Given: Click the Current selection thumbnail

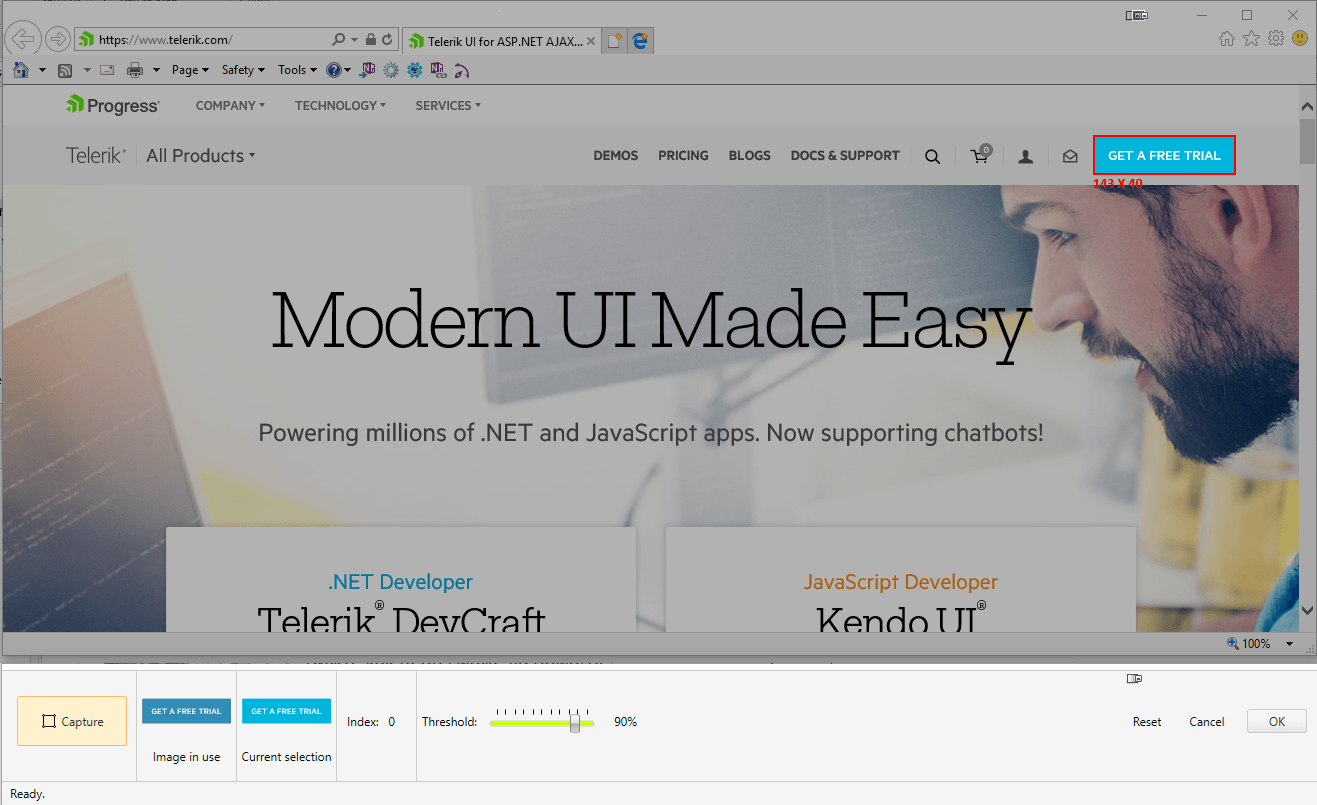Looking at the screenshot, I should coord(286,711).
